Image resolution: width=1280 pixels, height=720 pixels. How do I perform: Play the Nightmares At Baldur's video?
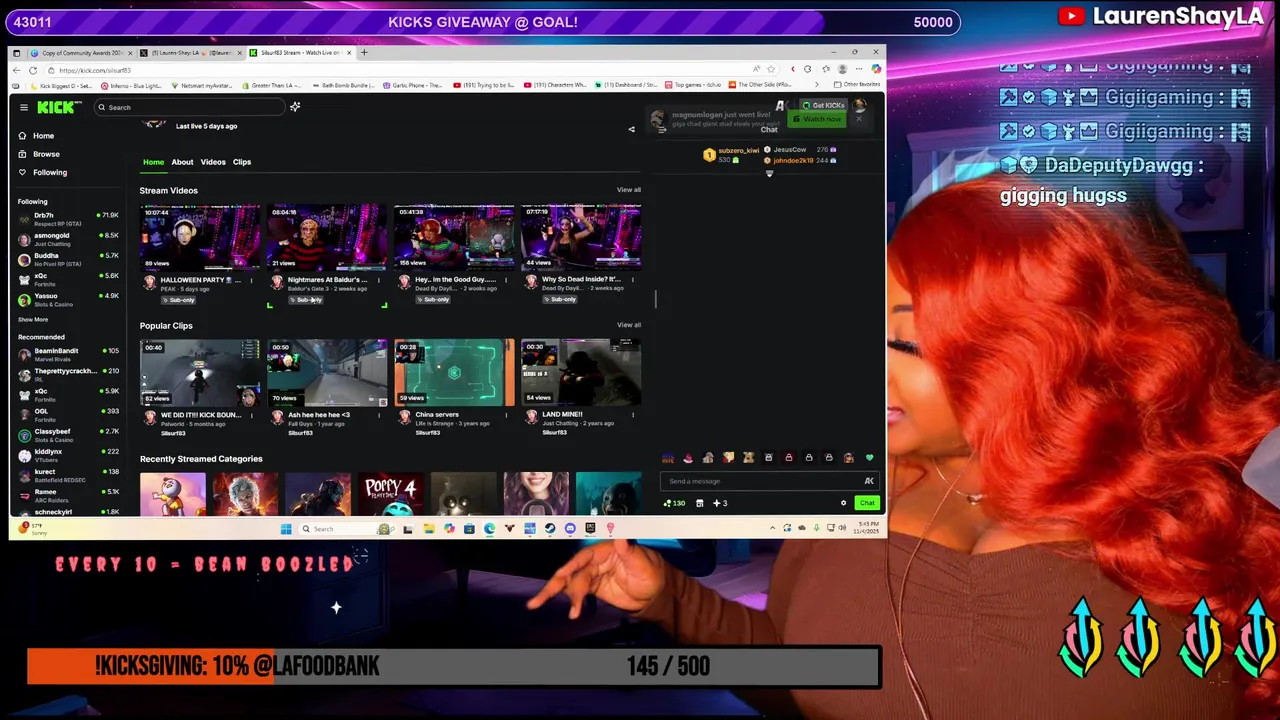click(x=327, y=238)
